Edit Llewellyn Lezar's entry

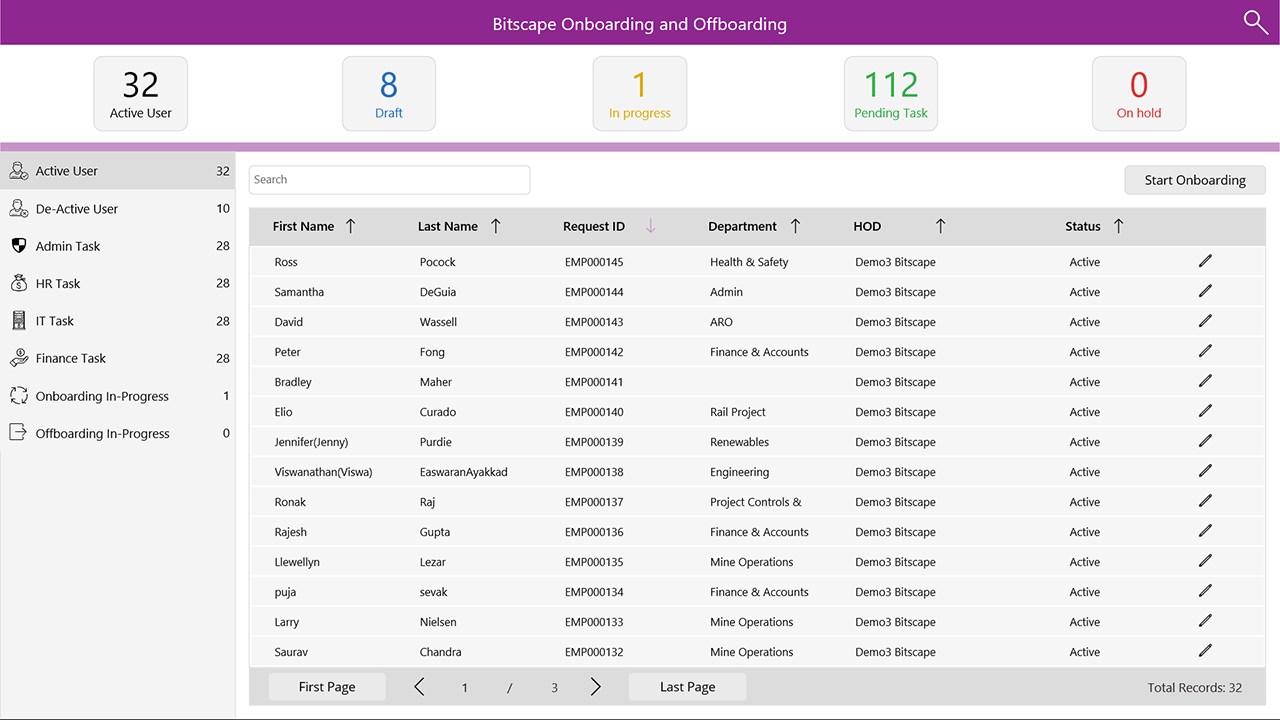(x=1205, y=561)
